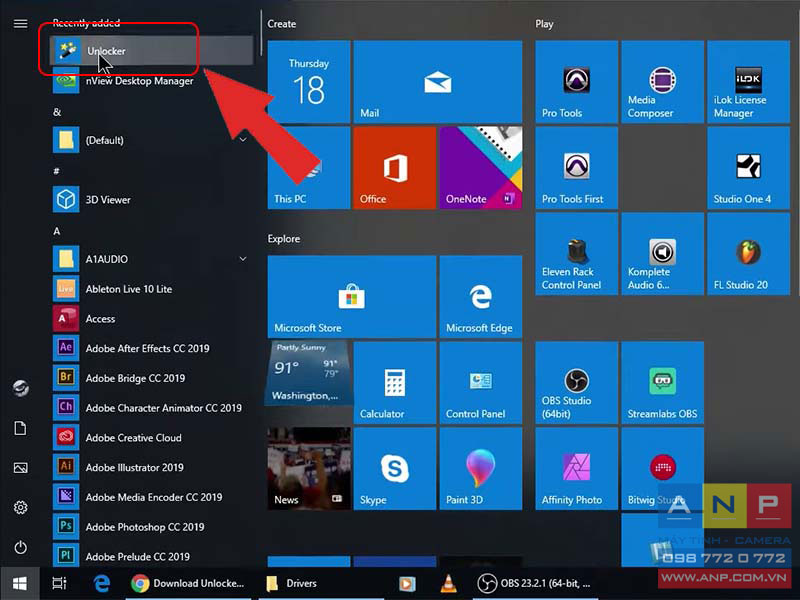Open the Media Composer tile

[662, 82]
